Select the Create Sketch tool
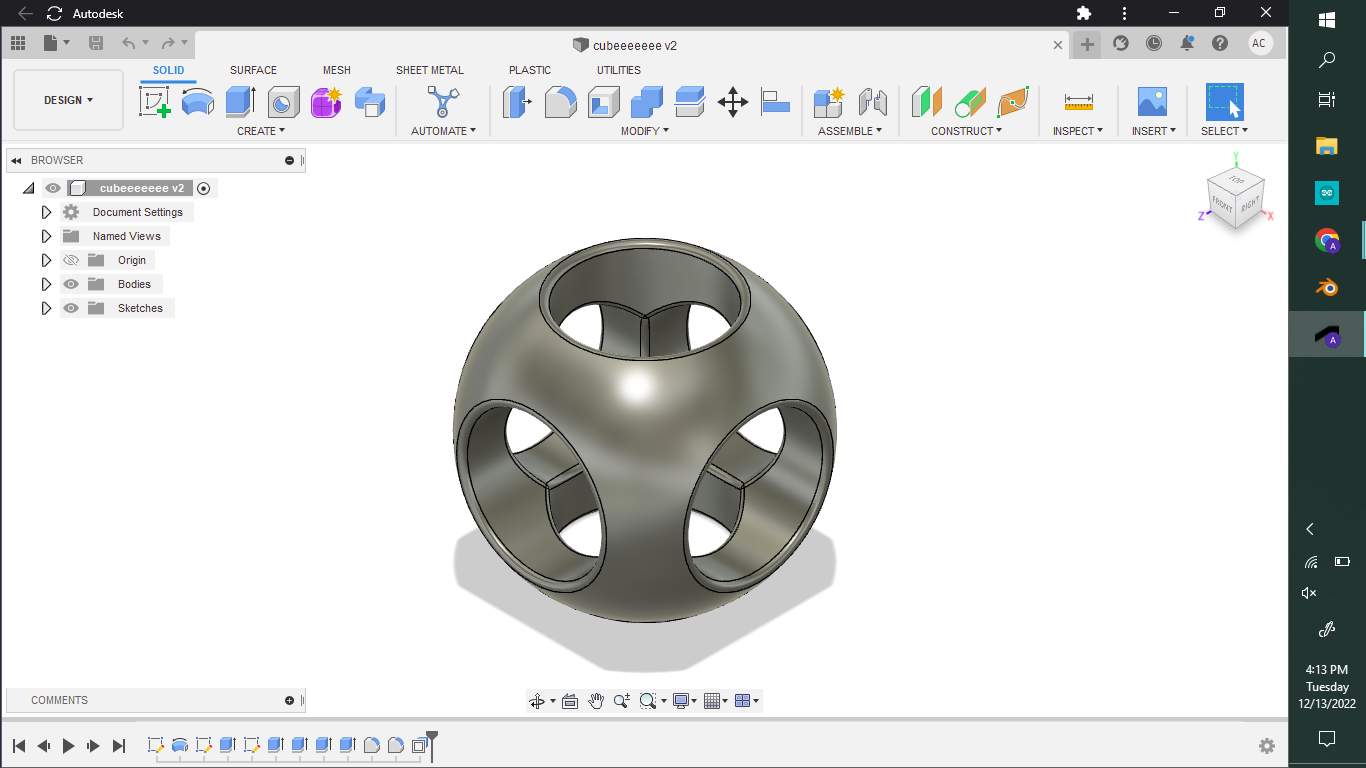 tap(154, 101)
